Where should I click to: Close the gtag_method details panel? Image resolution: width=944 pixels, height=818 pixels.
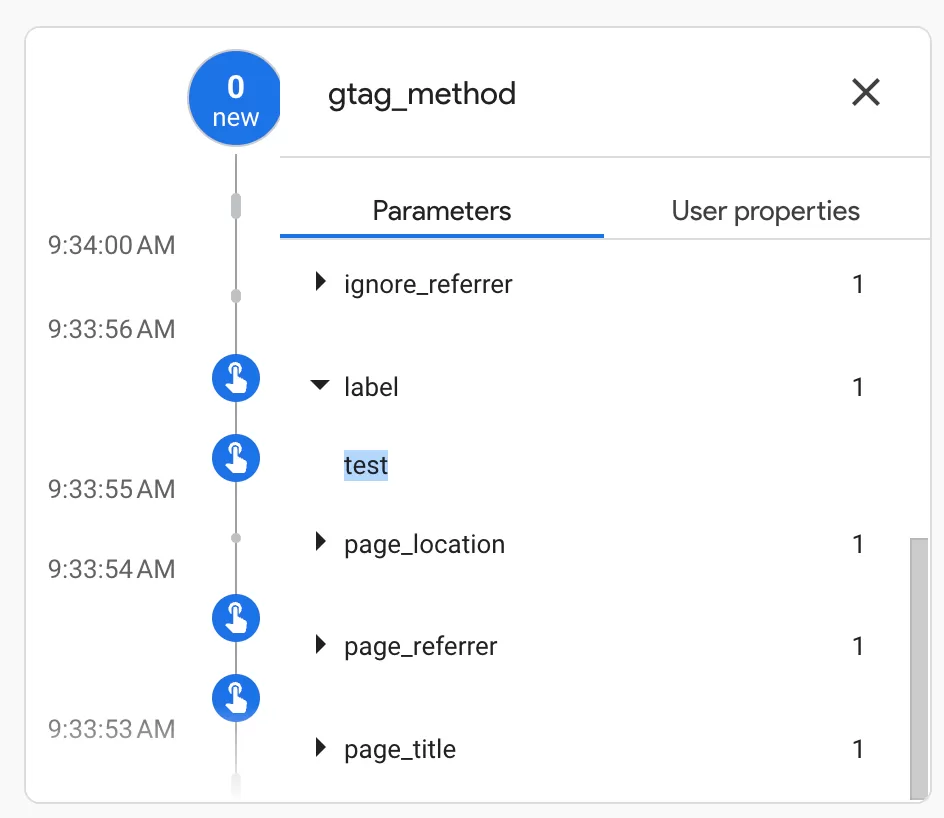pyautogui.click(x=866, y=93)
